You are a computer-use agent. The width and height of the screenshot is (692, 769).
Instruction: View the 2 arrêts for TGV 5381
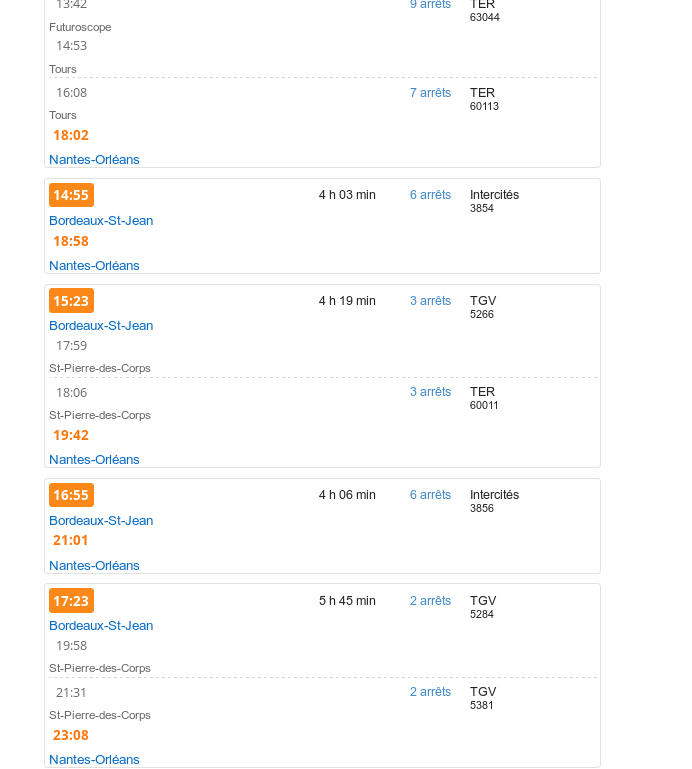click(430, 692)
